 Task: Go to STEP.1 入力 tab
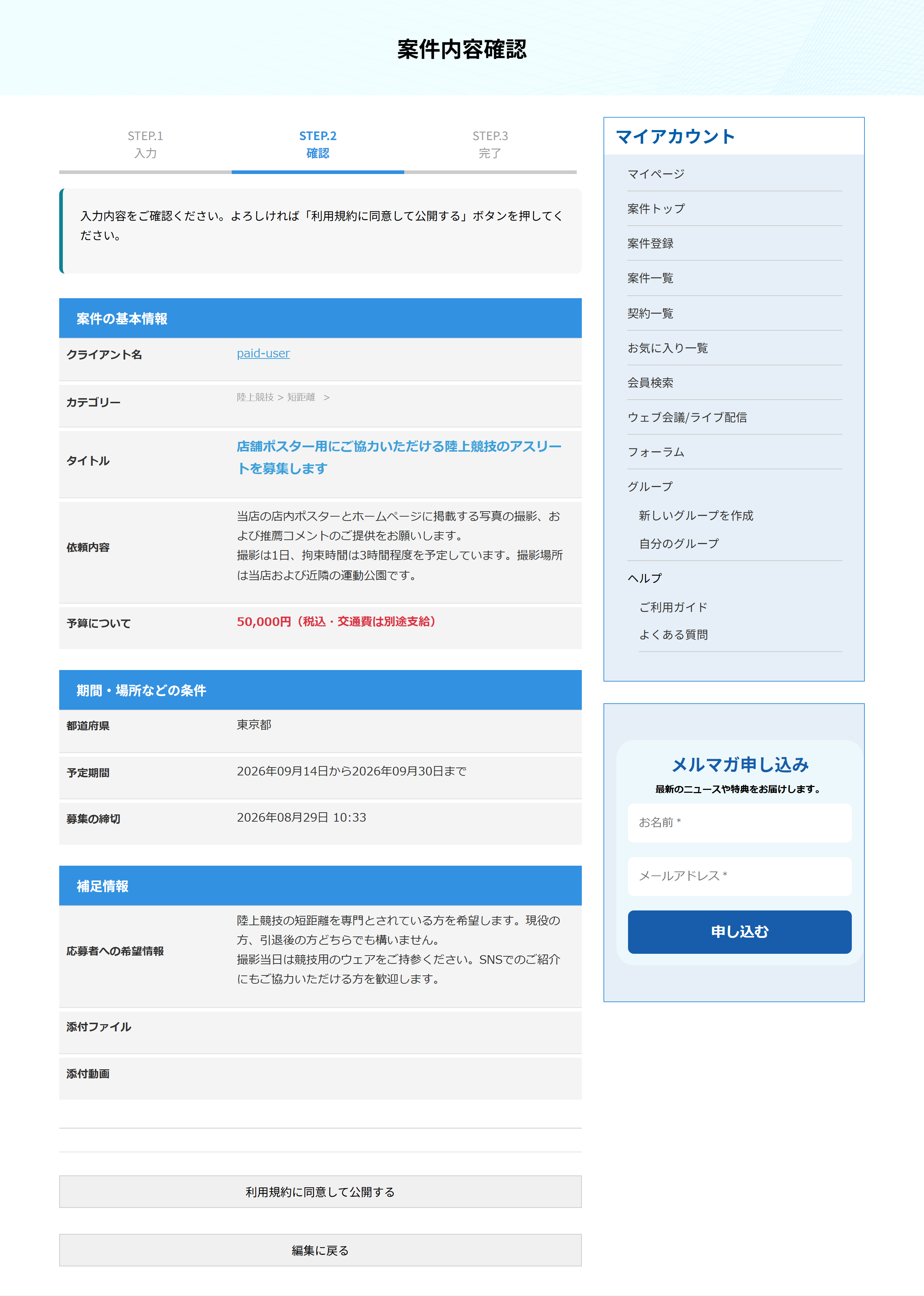coord(145,144)
